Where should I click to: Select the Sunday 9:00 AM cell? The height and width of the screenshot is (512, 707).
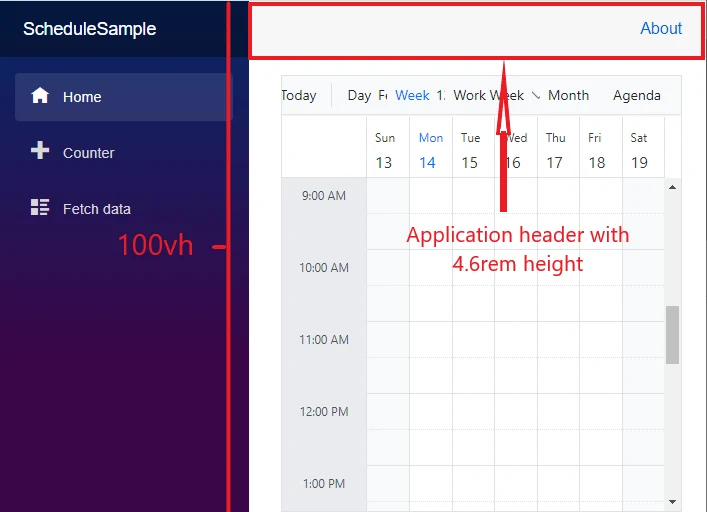(x=388, y=196)
